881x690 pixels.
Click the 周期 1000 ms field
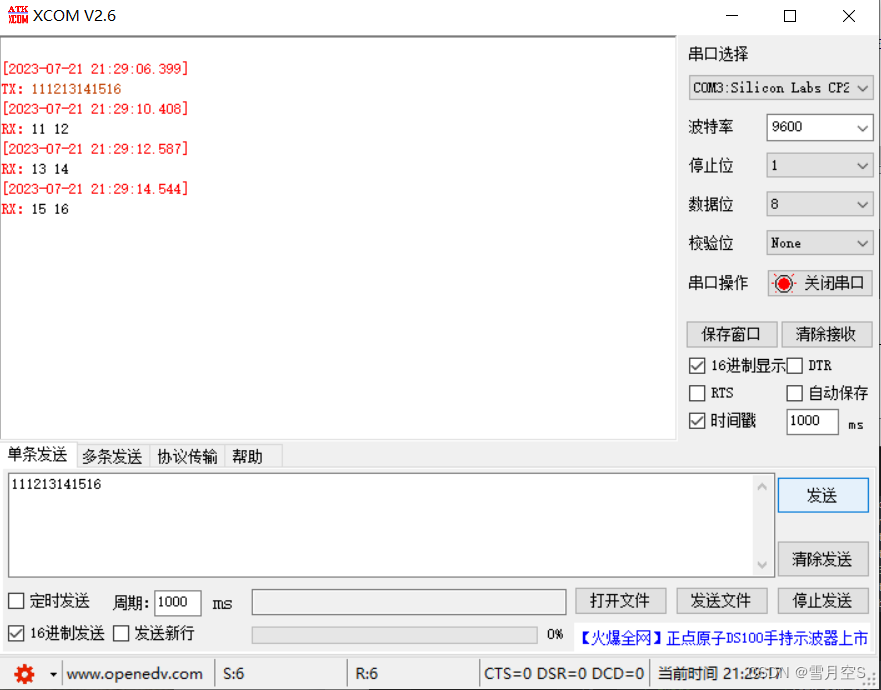(178, 603)
